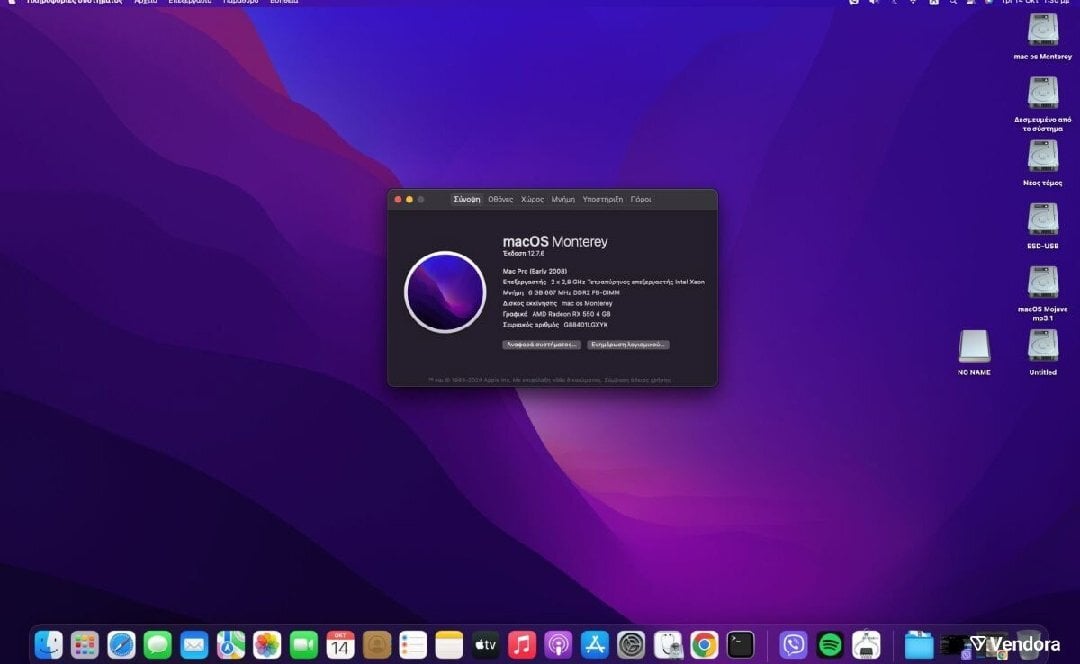
Task: Click the Αναφορά συστήματος button
Action: tap(541, 344)
